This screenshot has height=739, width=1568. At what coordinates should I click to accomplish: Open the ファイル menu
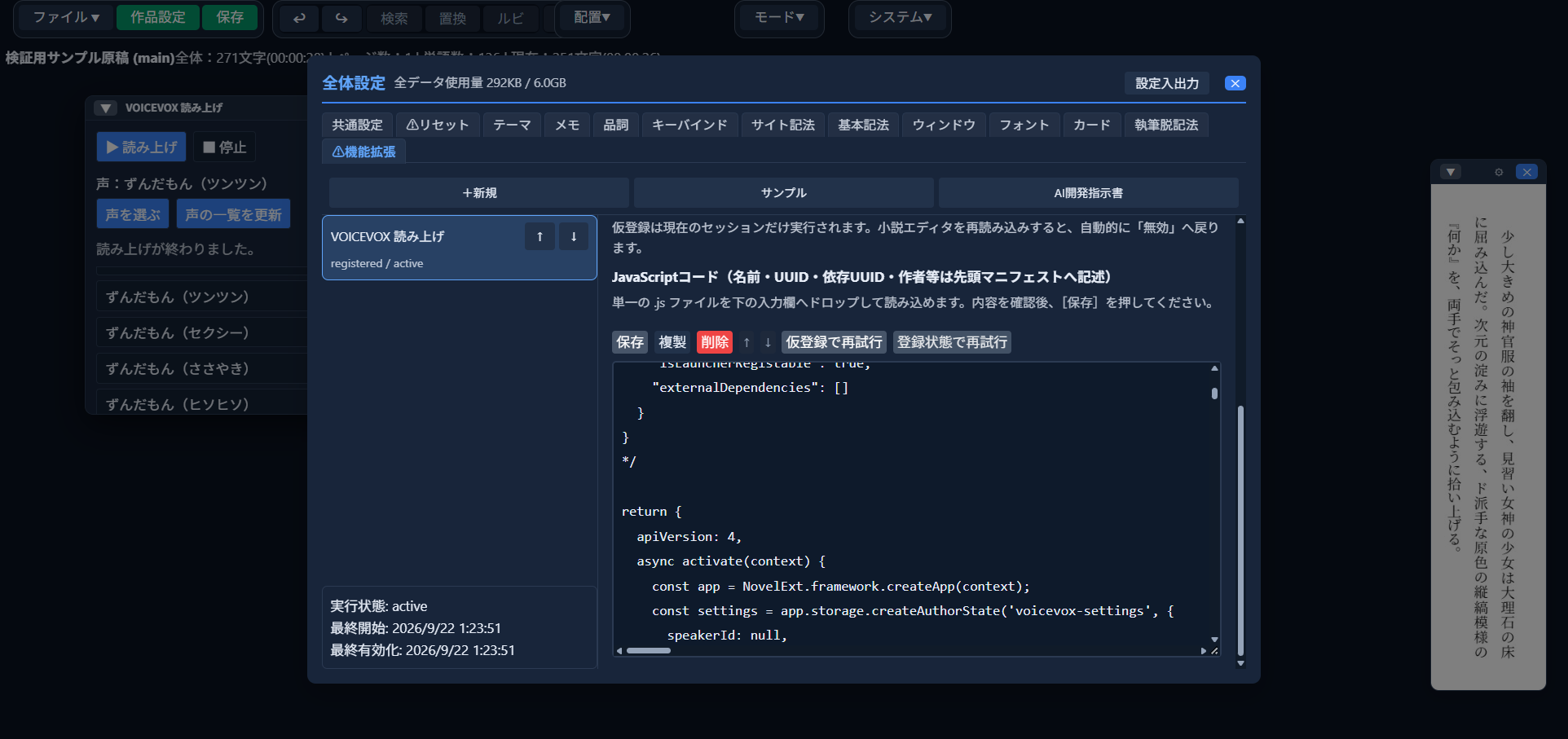[65, 17]
